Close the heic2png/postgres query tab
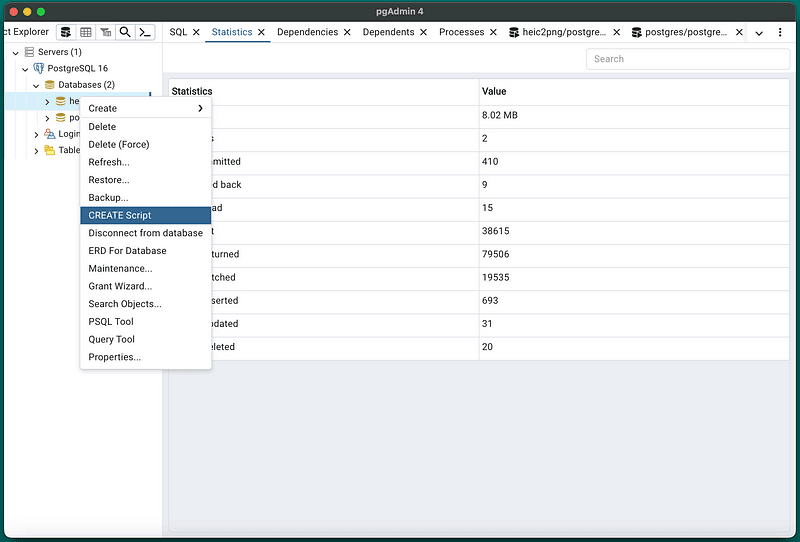The image size is (800, 542). 616,32
